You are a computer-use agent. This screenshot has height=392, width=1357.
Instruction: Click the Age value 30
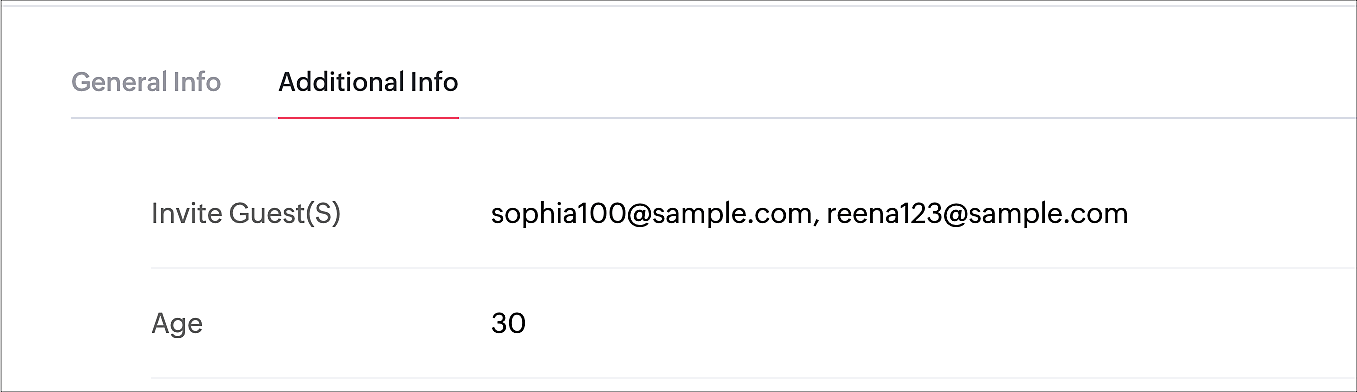(x=508, y=324)
